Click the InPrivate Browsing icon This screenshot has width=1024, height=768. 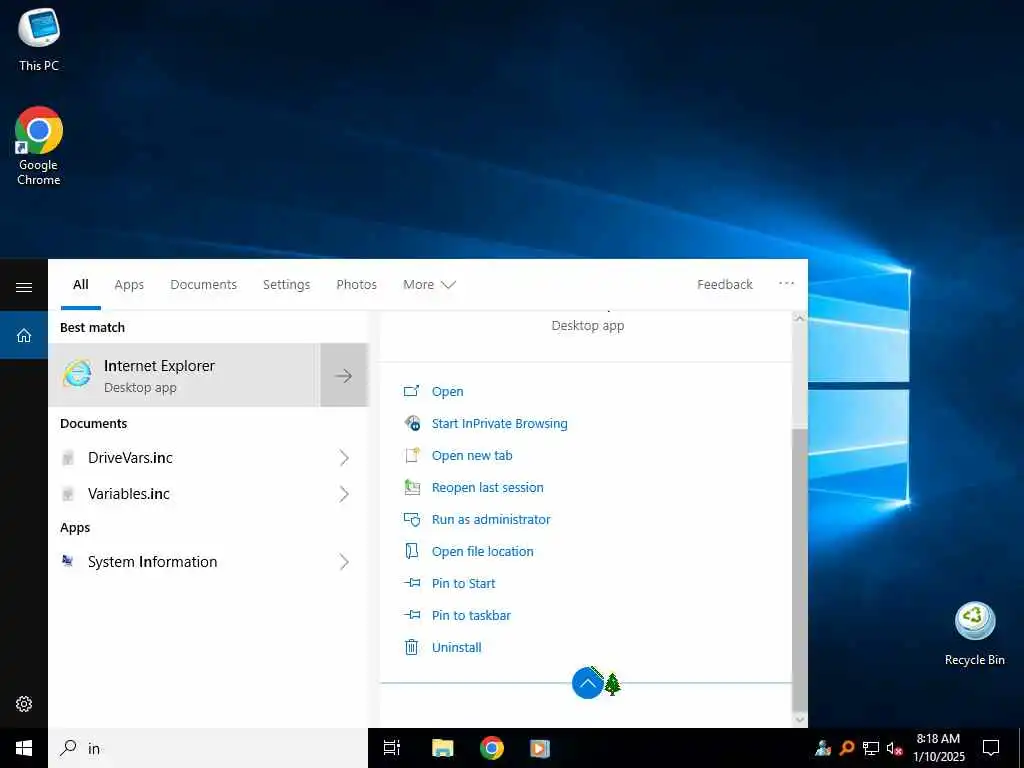[411, 423]
